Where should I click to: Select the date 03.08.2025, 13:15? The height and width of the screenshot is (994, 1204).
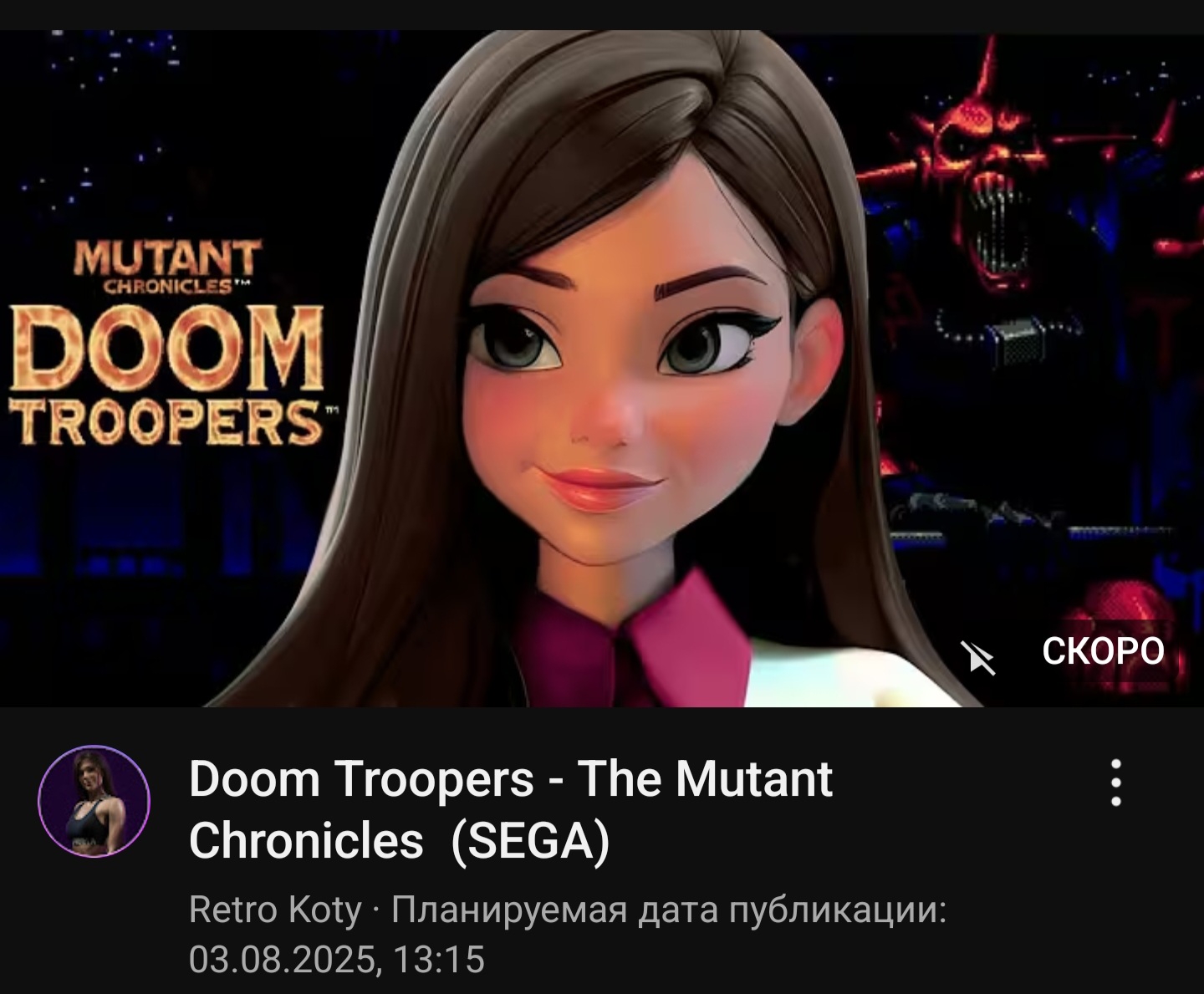pos(336,959)
